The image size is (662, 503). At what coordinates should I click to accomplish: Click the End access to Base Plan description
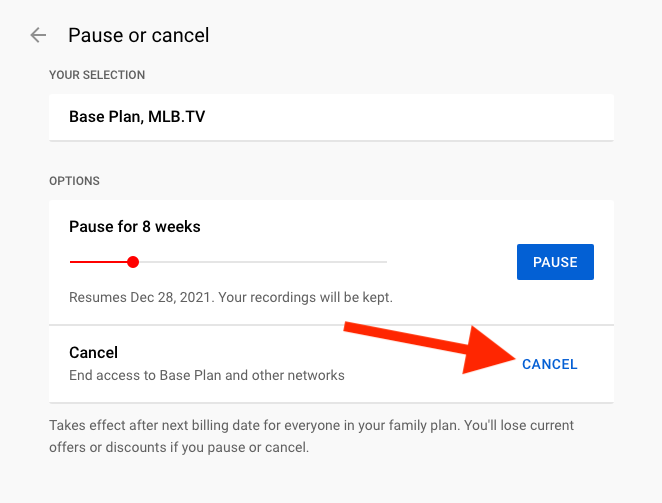point(206,376)
